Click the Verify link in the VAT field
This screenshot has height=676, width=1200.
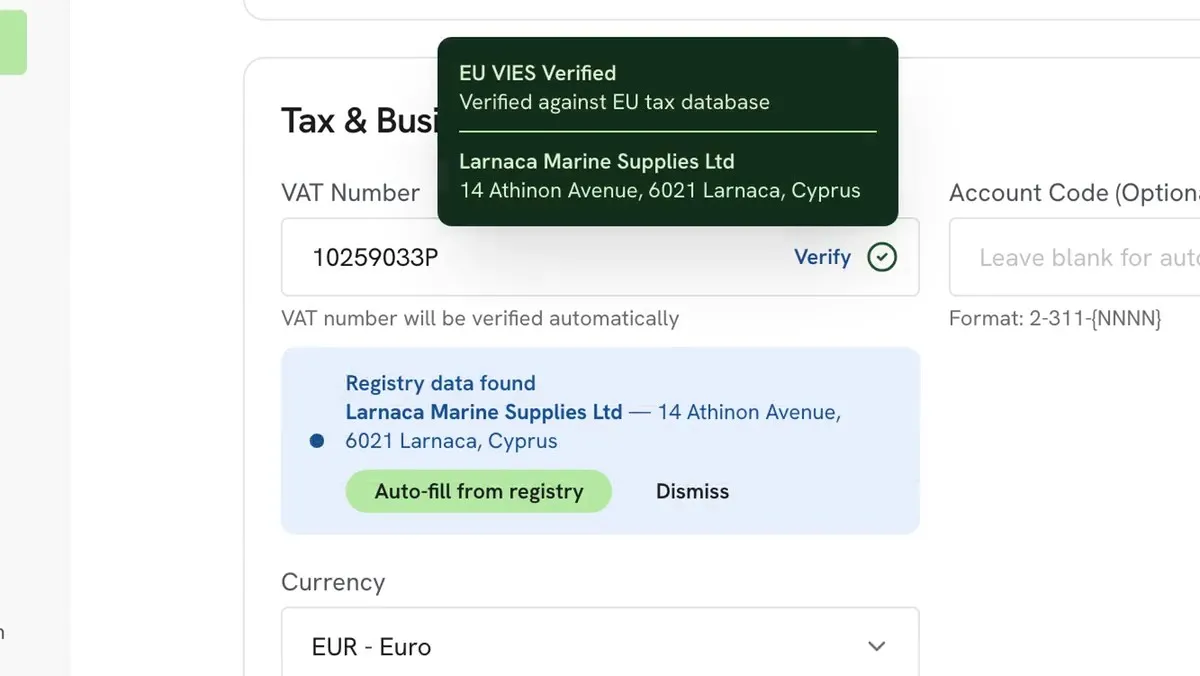click(822, 257)
